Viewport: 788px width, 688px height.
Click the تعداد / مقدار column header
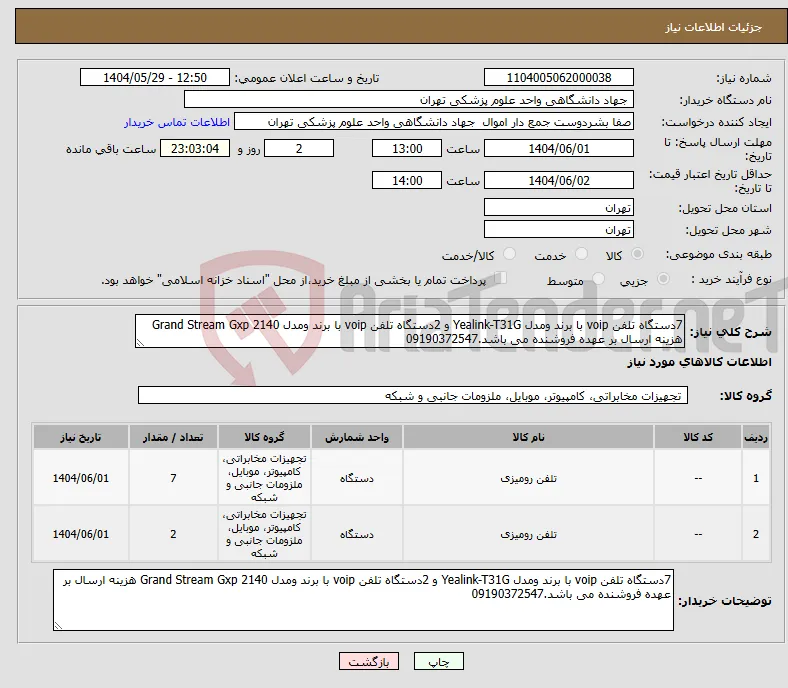(173, 437)
